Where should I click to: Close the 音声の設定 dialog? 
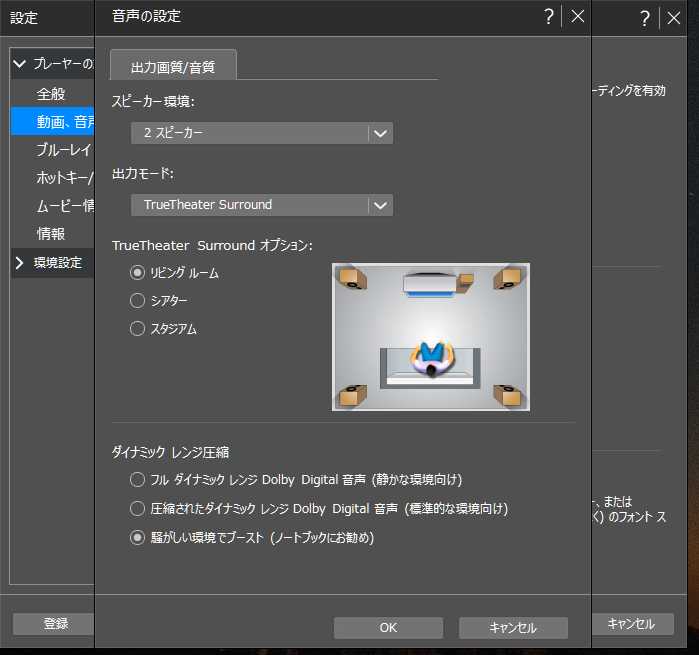click(x=578, y=17)
